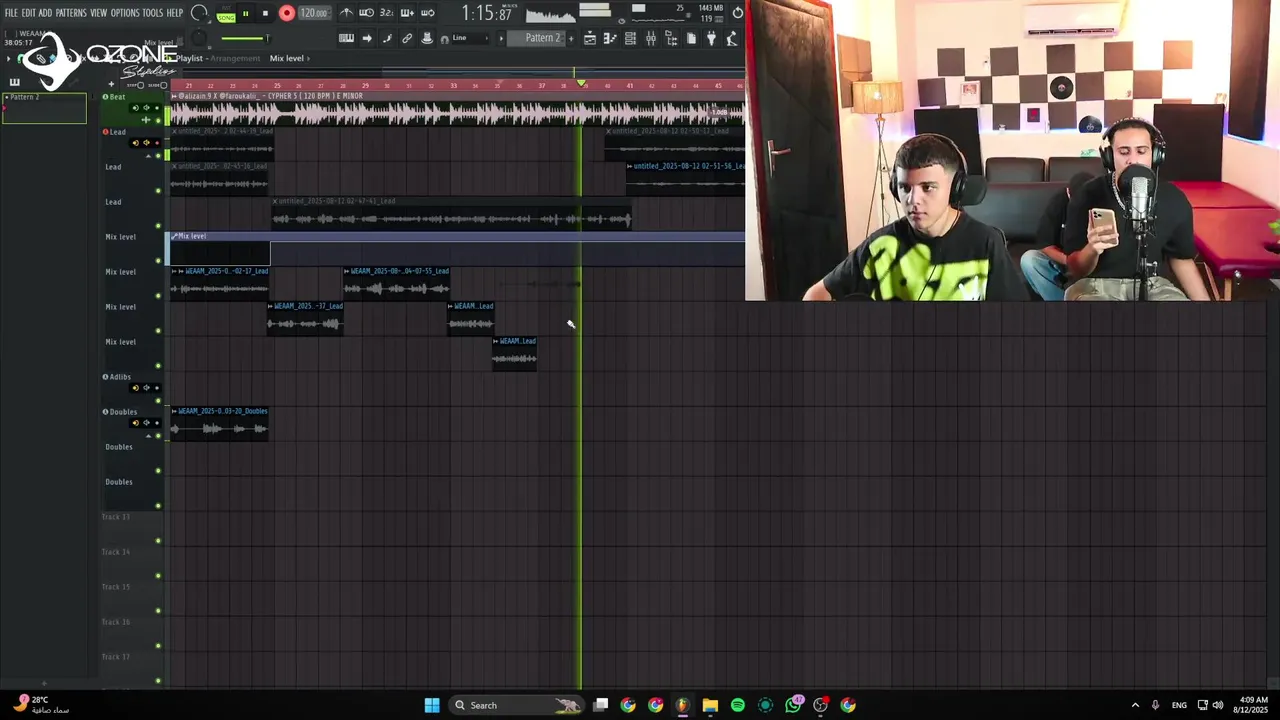Adjust the main pitch slider
Image resolution: width=1280 pixels, height=720 pixels.
coord(244,38)
